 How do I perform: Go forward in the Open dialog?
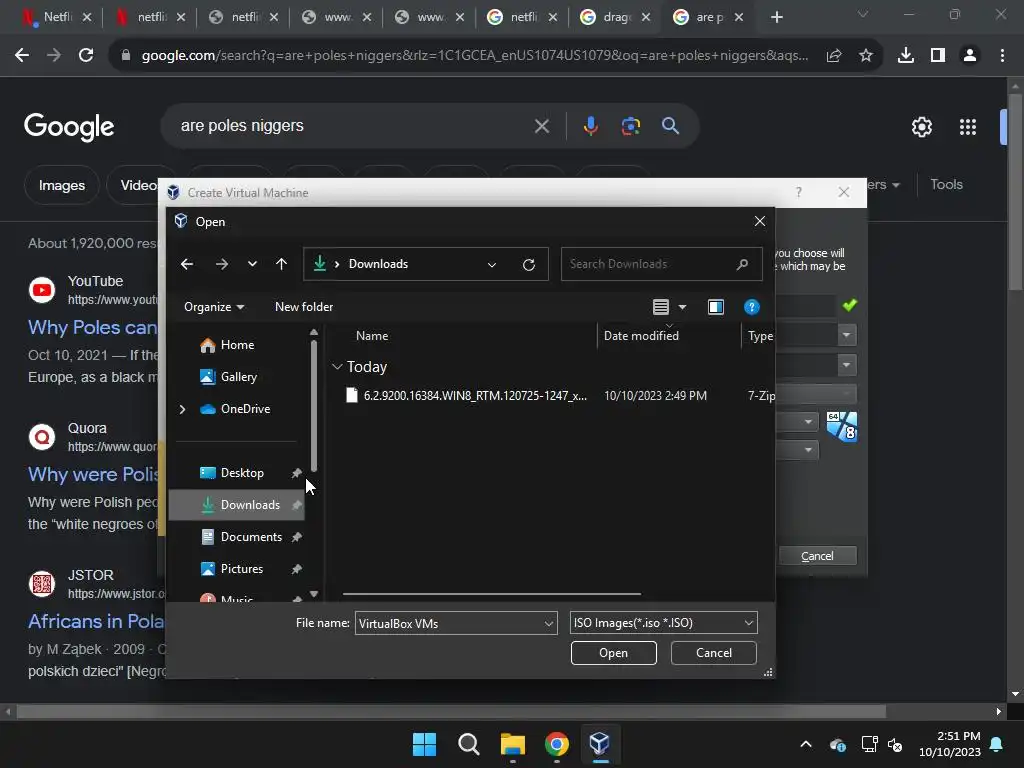coord(221,264)
